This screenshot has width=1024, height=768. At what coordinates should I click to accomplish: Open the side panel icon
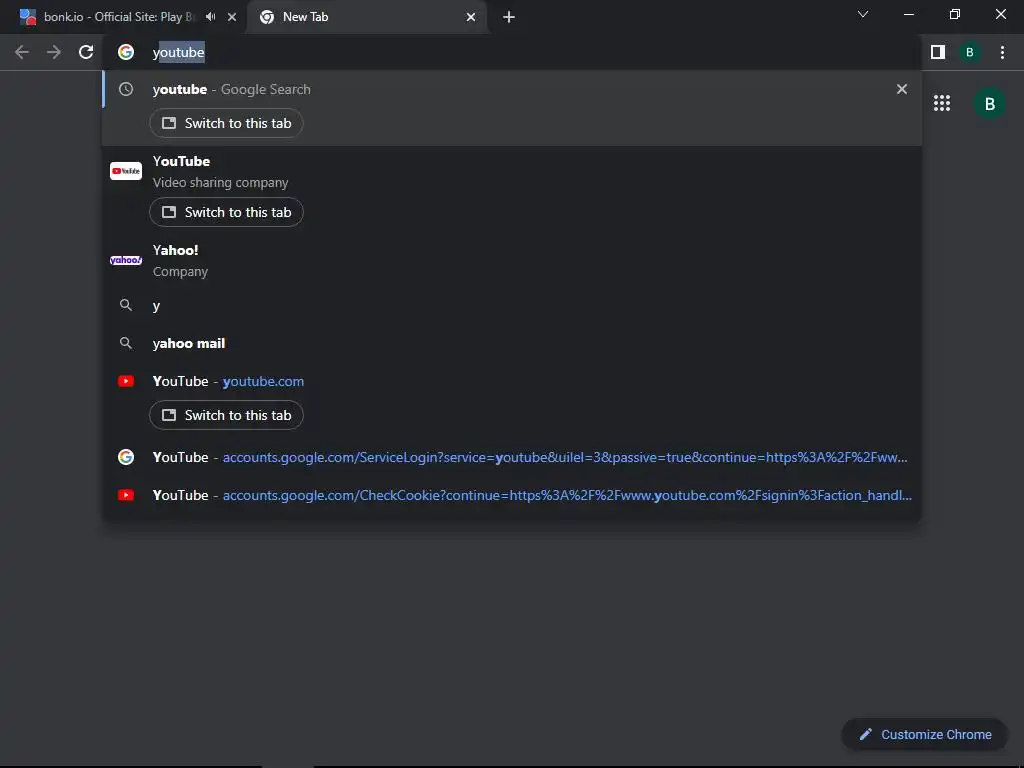click(x=938, y=52)
